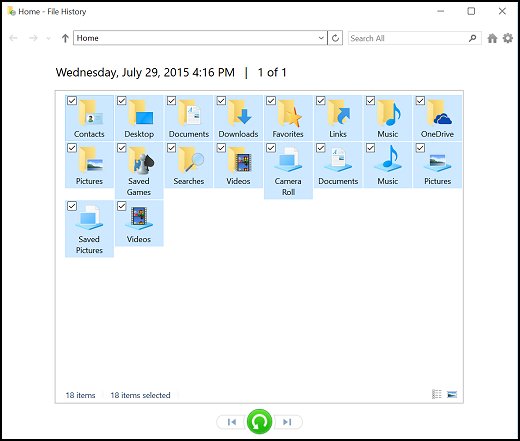Uncheck the Downloads folder checkbox
The image size is (520, 441).
[221, 100]
